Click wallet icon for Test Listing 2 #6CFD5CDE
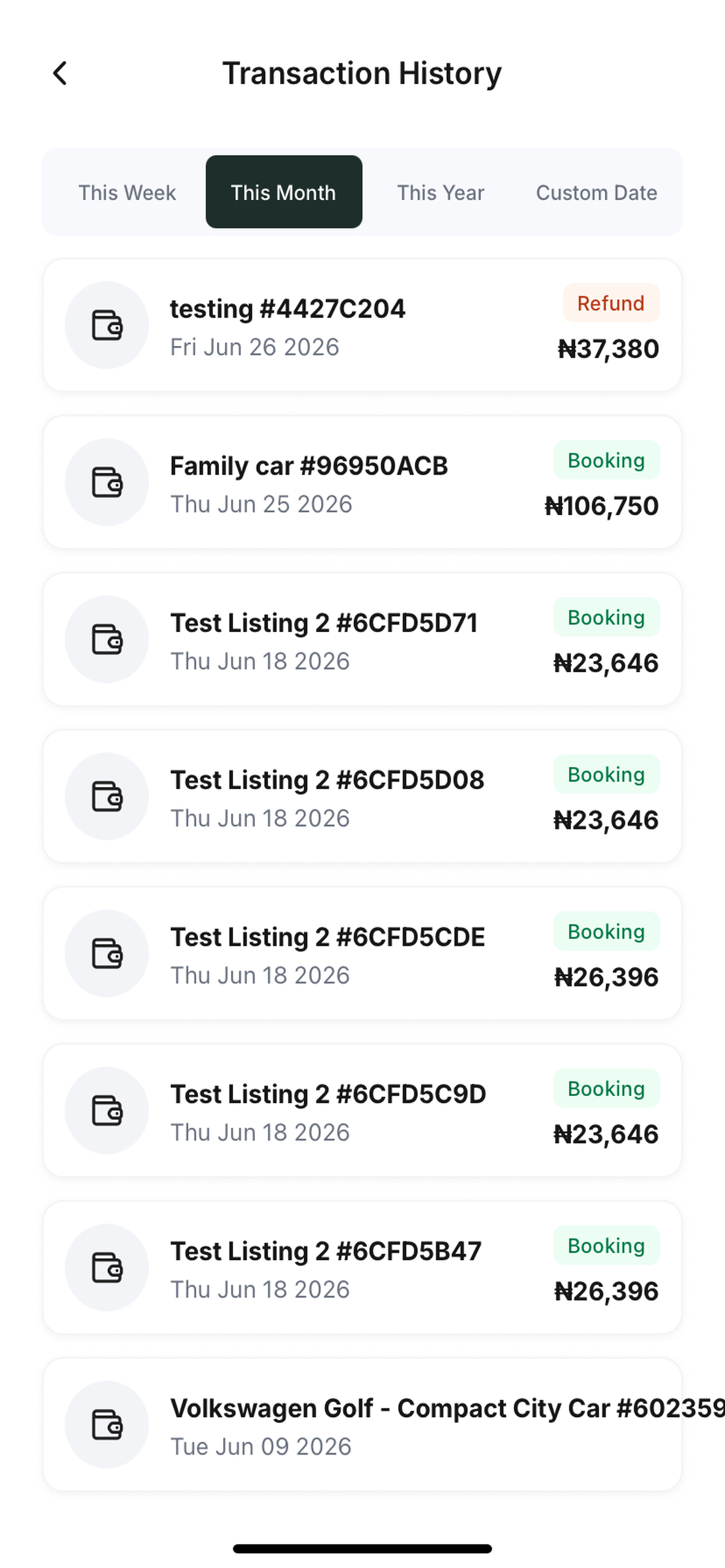Viewport: 725px width, 1568px height. [107, 953]
